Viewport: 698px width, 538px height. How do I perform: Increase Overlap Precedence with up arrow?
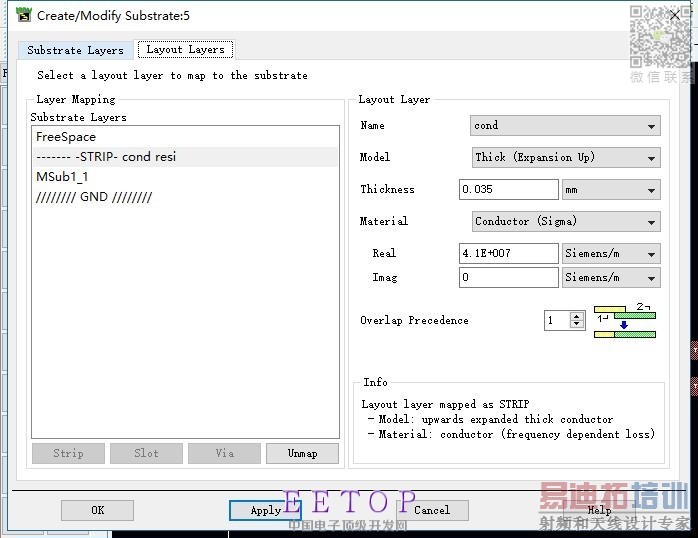pyautogui.click(x=577, y=316)
